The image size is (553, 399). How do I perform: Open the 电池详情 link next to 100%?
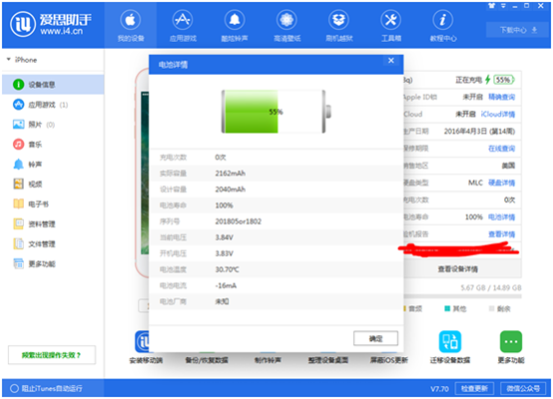tap(502, 217)
